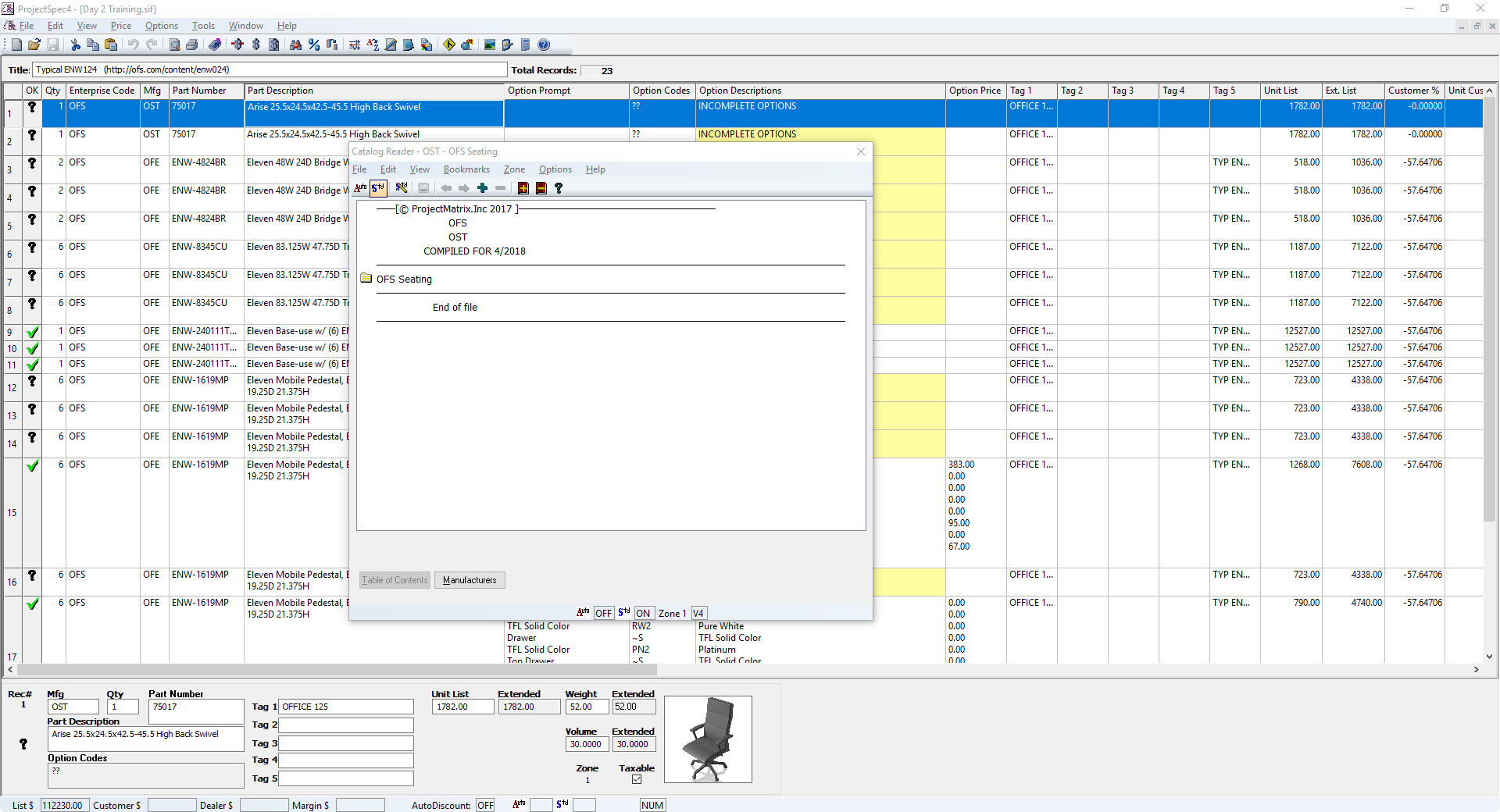This screenshot has height=812, width=1500.
Task: Click the question mark help icon in Catalog Reader
Action: (x=559, y=187)
